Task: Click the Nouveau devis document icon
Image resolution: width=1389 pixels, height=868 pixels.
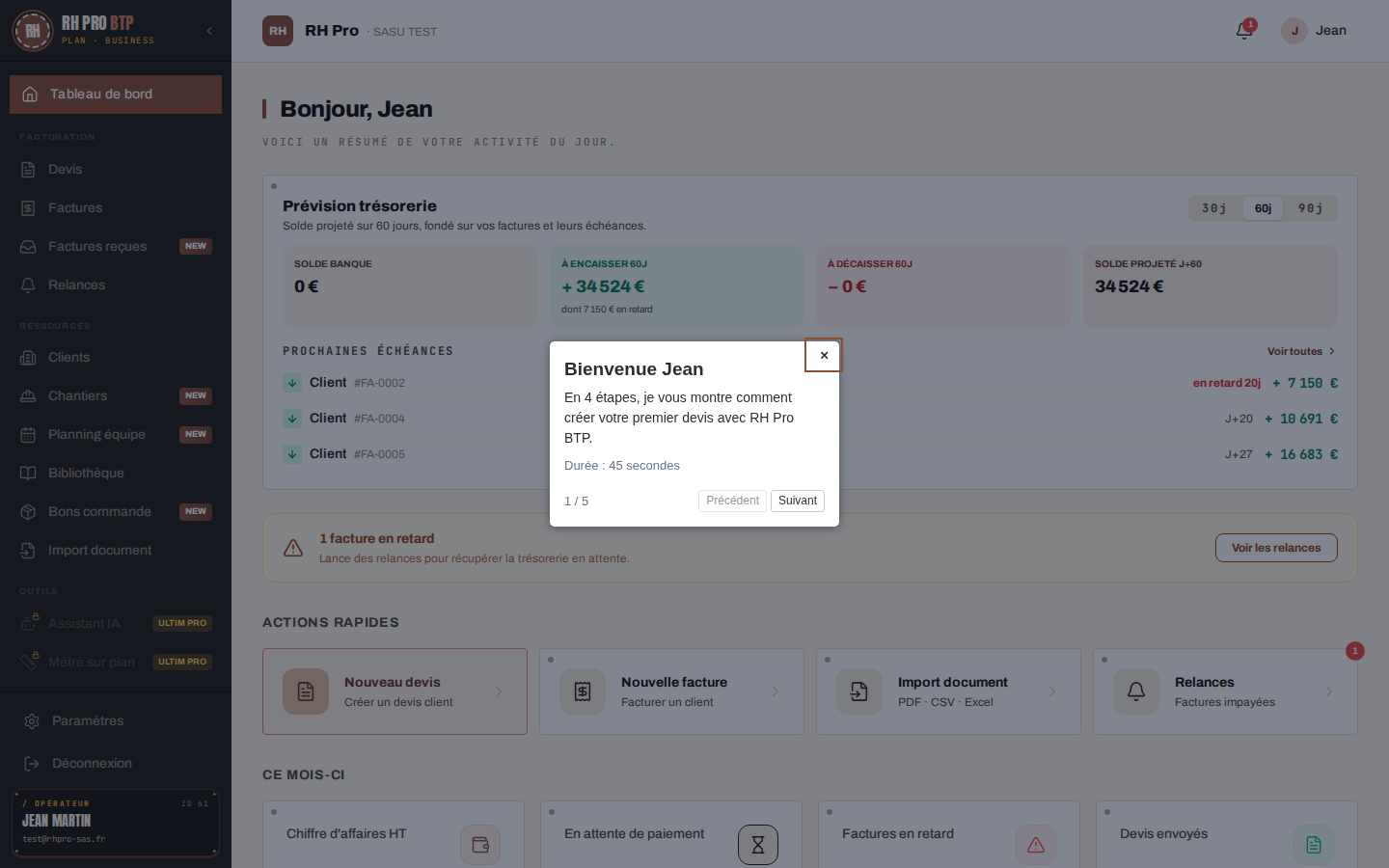Action: pyautogui.click(x=306, y=692)
